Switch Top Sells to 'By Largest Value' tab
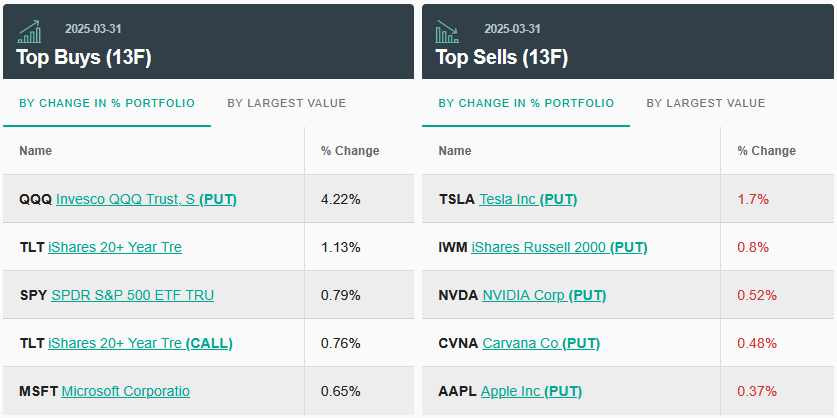Screen dimensions: 837x418 705,103
